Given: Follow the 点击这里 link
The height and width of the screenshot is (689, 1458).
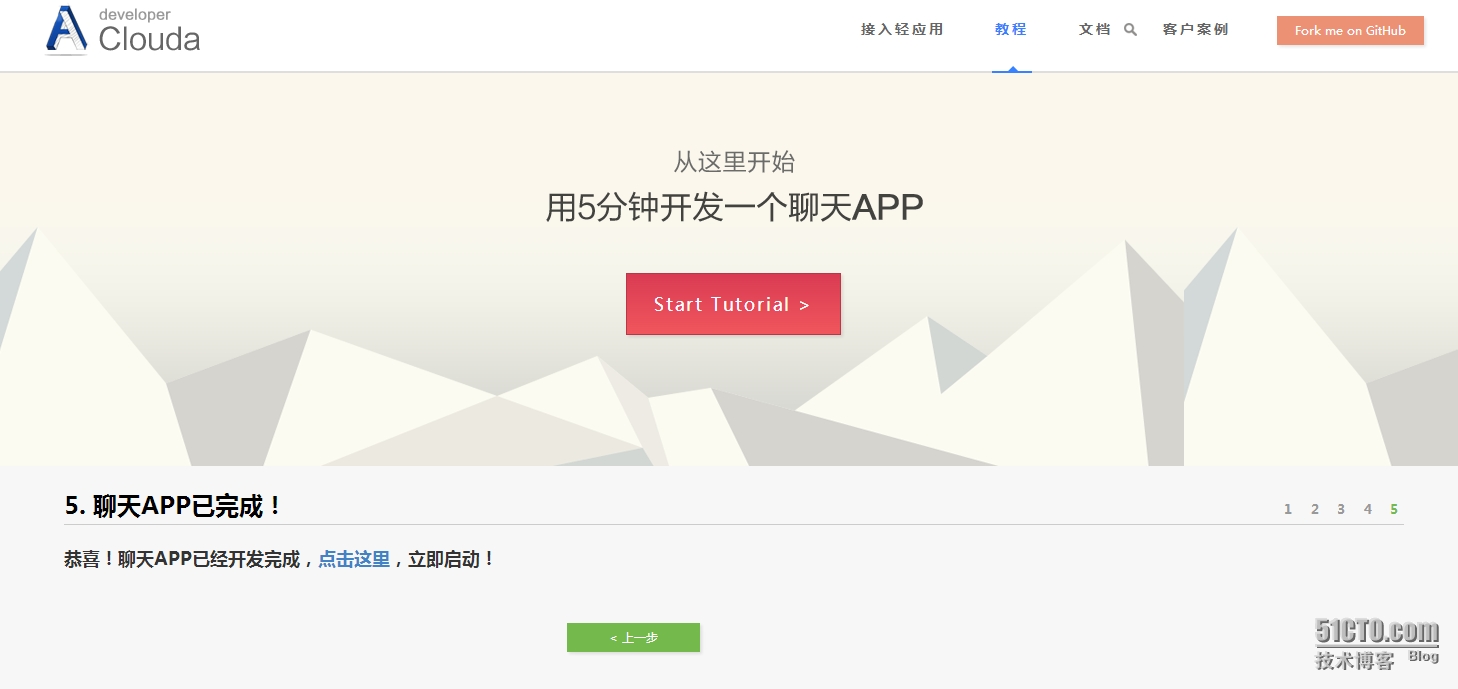Looking at the screenshot, I should click(x=354, y=560).
